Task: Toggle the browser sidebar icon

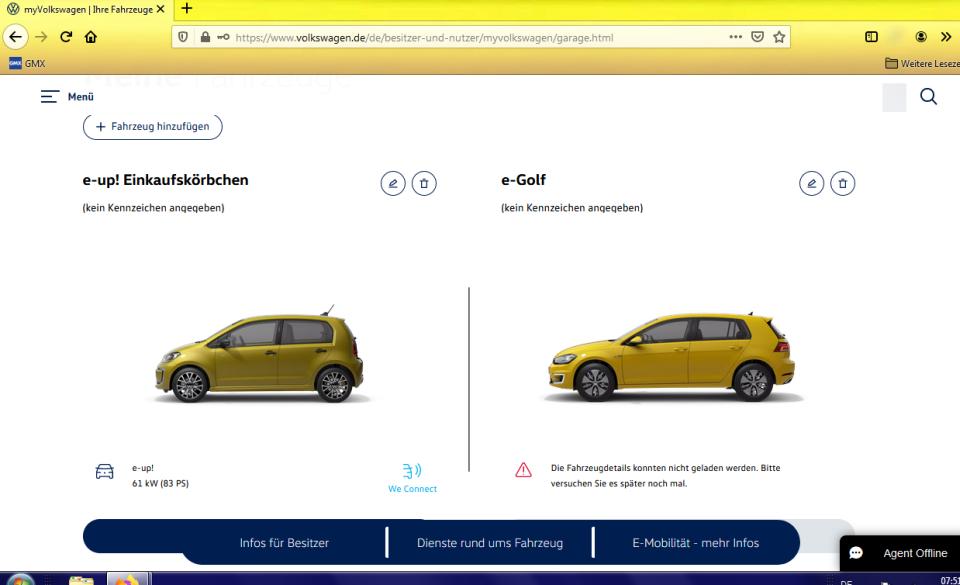Action: coord(871,37)
